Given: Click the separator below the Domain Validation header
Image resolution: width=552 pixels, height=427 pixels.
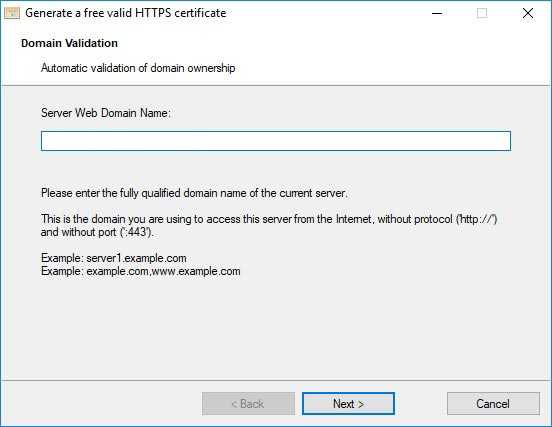Looking at the screenshot, I should [276, 85].
